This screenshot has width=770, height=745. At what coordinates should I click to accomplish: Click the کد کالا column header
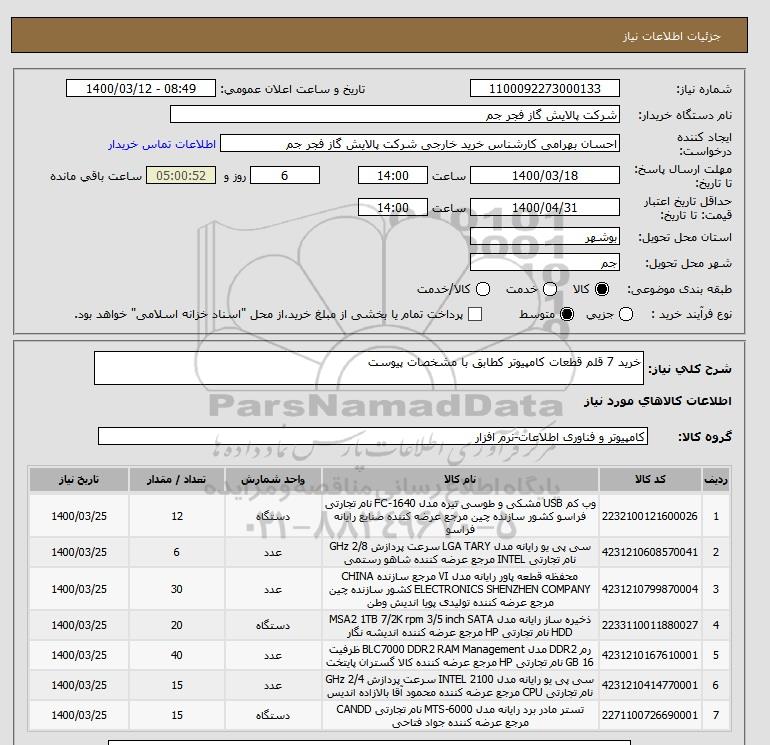[x=650, y=479]
